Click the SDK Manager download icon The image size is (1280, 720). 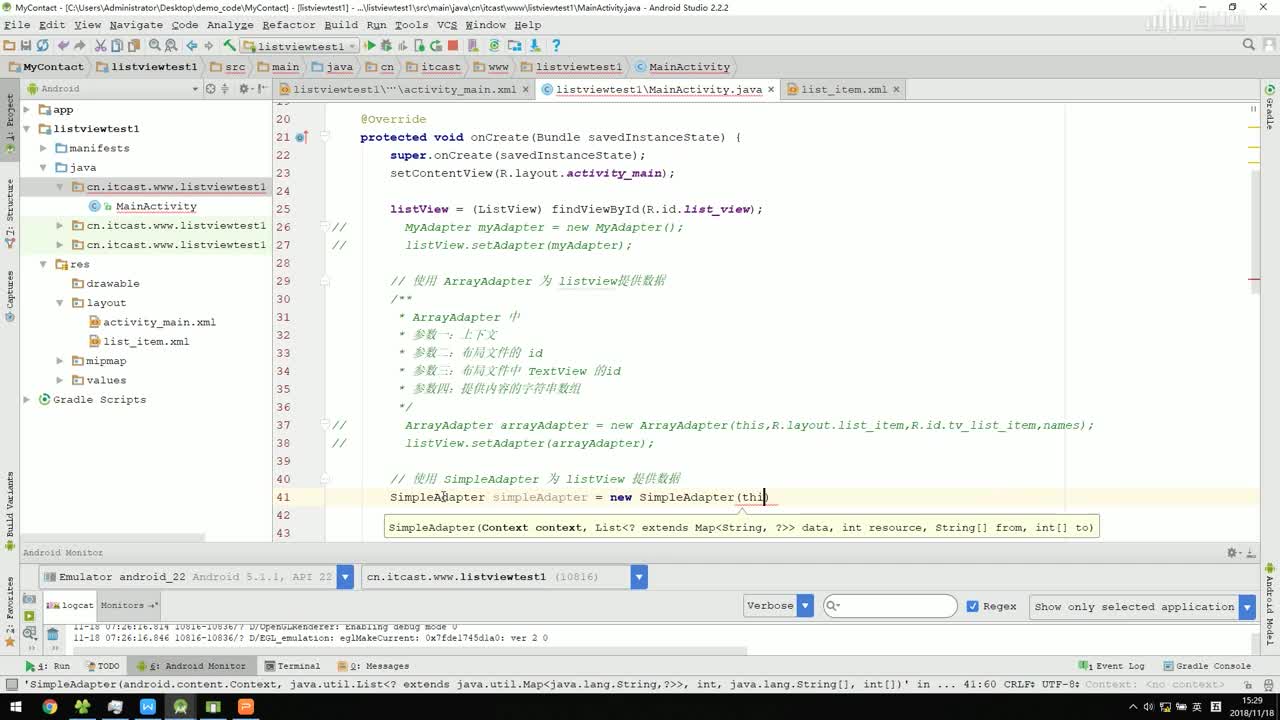coord(535,45)
